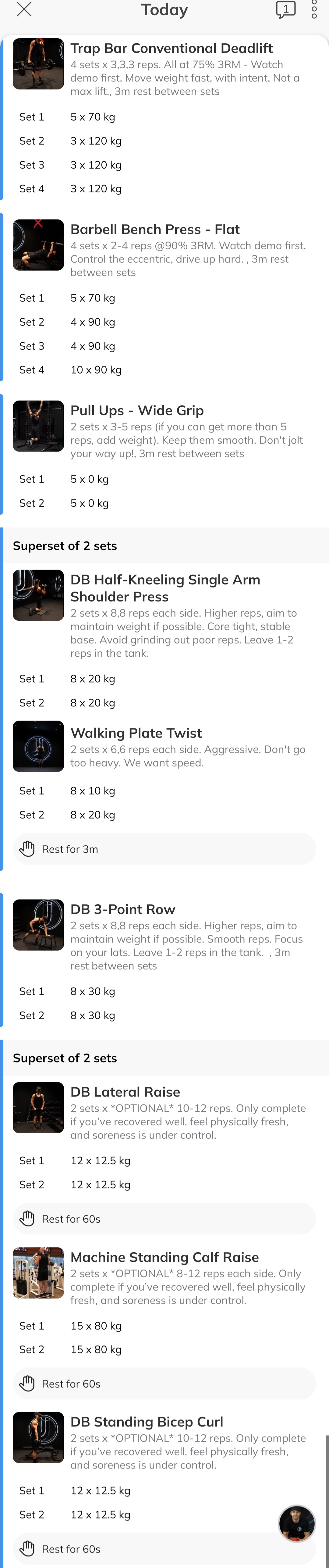Tap the "Rest for 3m" bar
Screen dimensions: 329x1568
point(164,848)
